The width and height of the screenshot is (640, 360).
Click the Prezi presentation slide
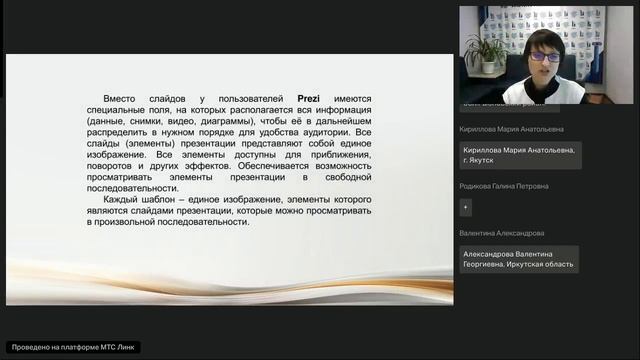pos(229,180)
